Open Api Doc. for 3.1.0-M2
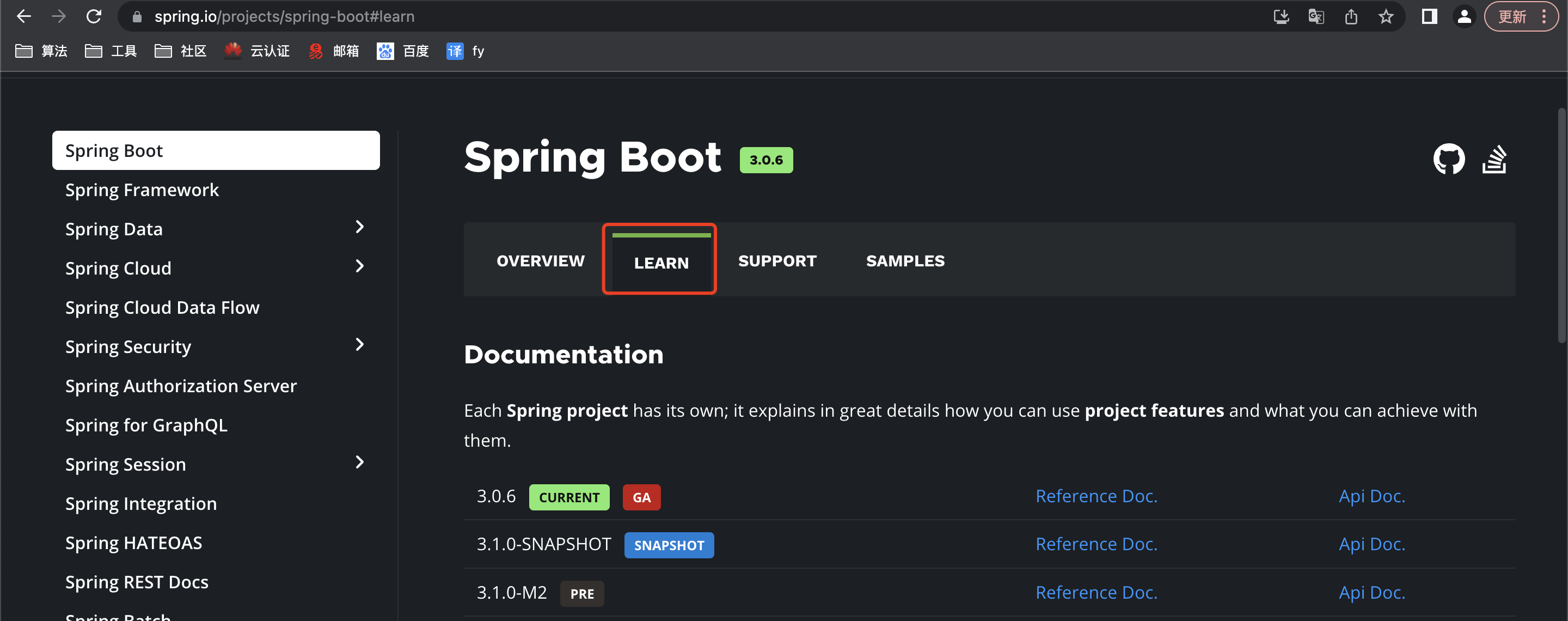The image size is (1568, 621). pyautogui.click(x=1372, y=592)
